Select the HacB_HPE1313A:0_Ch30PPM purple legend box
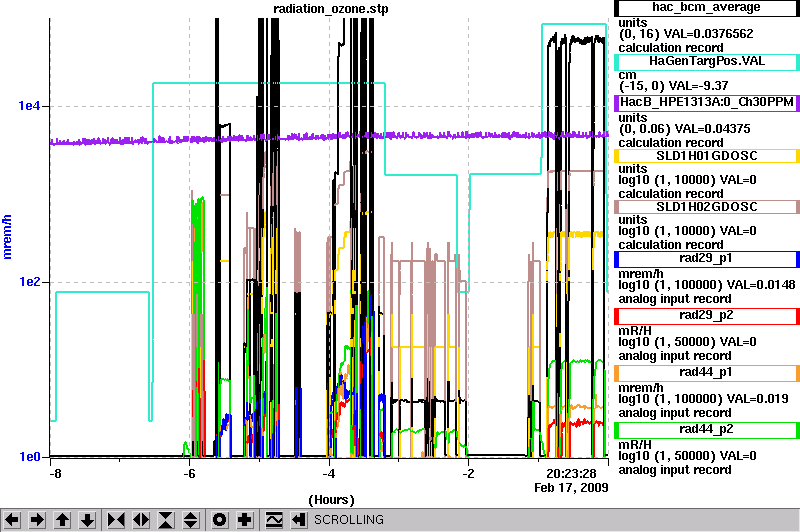 coord(707,103)
